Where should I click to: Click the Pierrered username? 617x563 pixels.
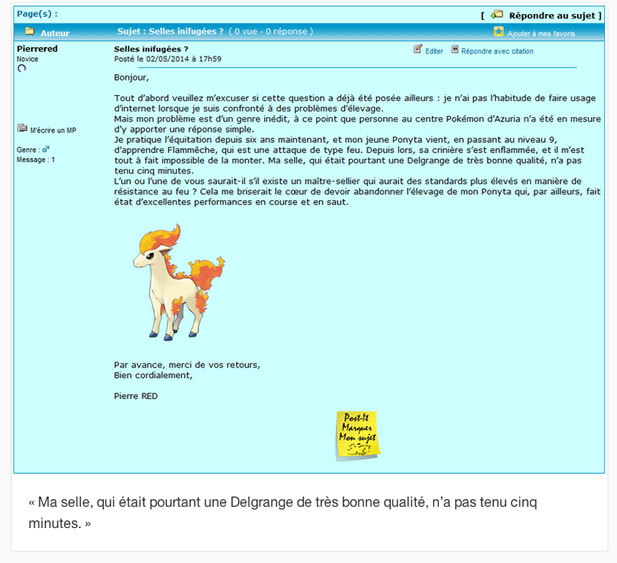pos(37,49)
